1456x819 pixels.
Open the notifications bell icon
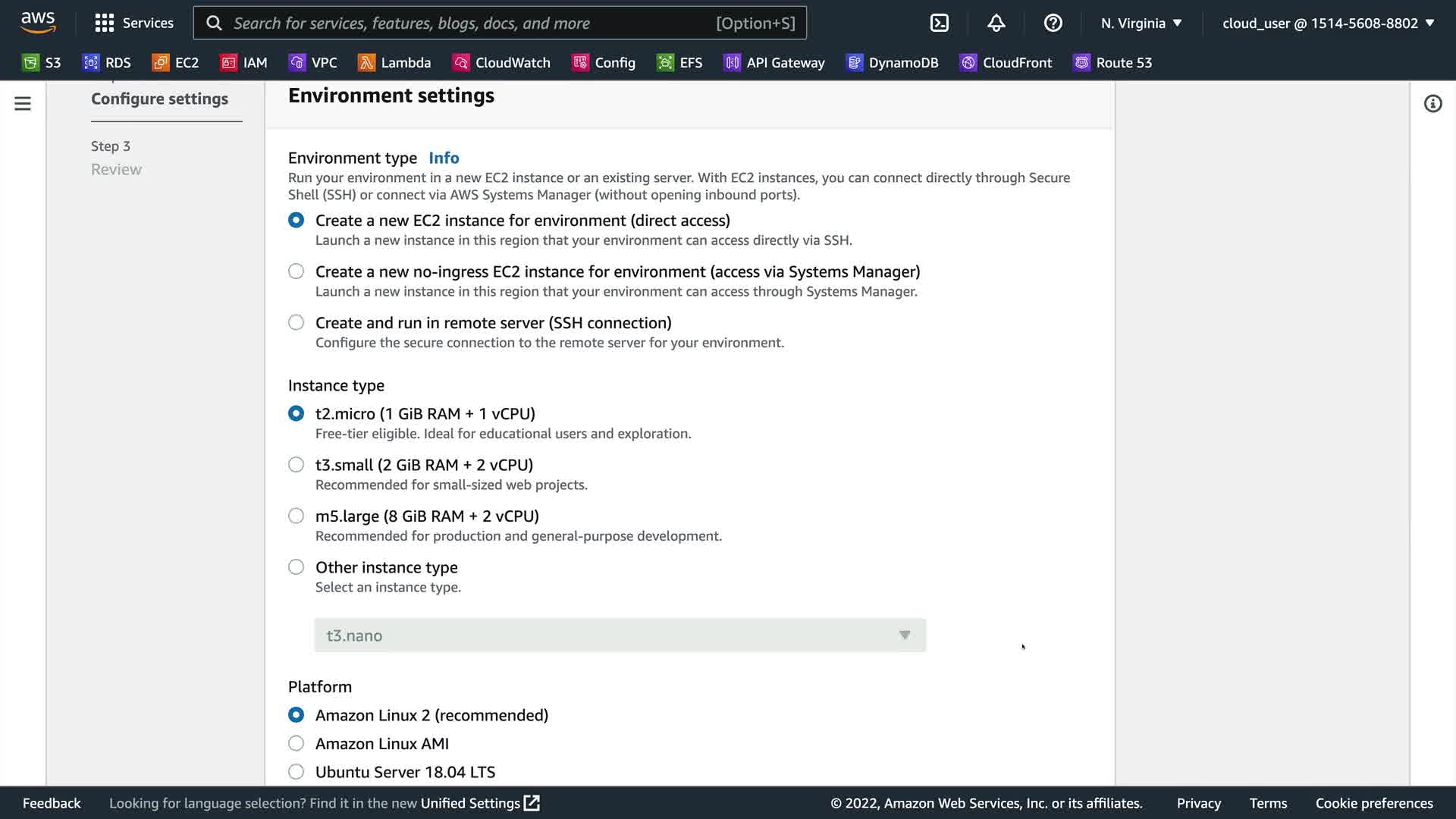pos(996,23)
